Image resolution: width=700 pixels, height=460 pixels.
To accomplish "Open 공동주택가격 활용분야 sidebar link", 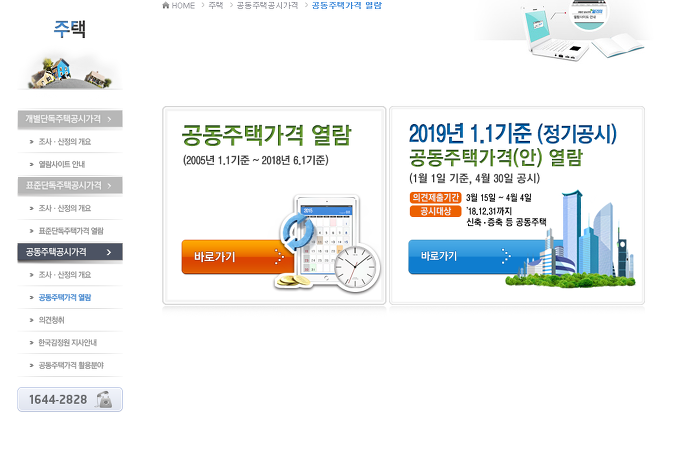I will click(71, 365).
